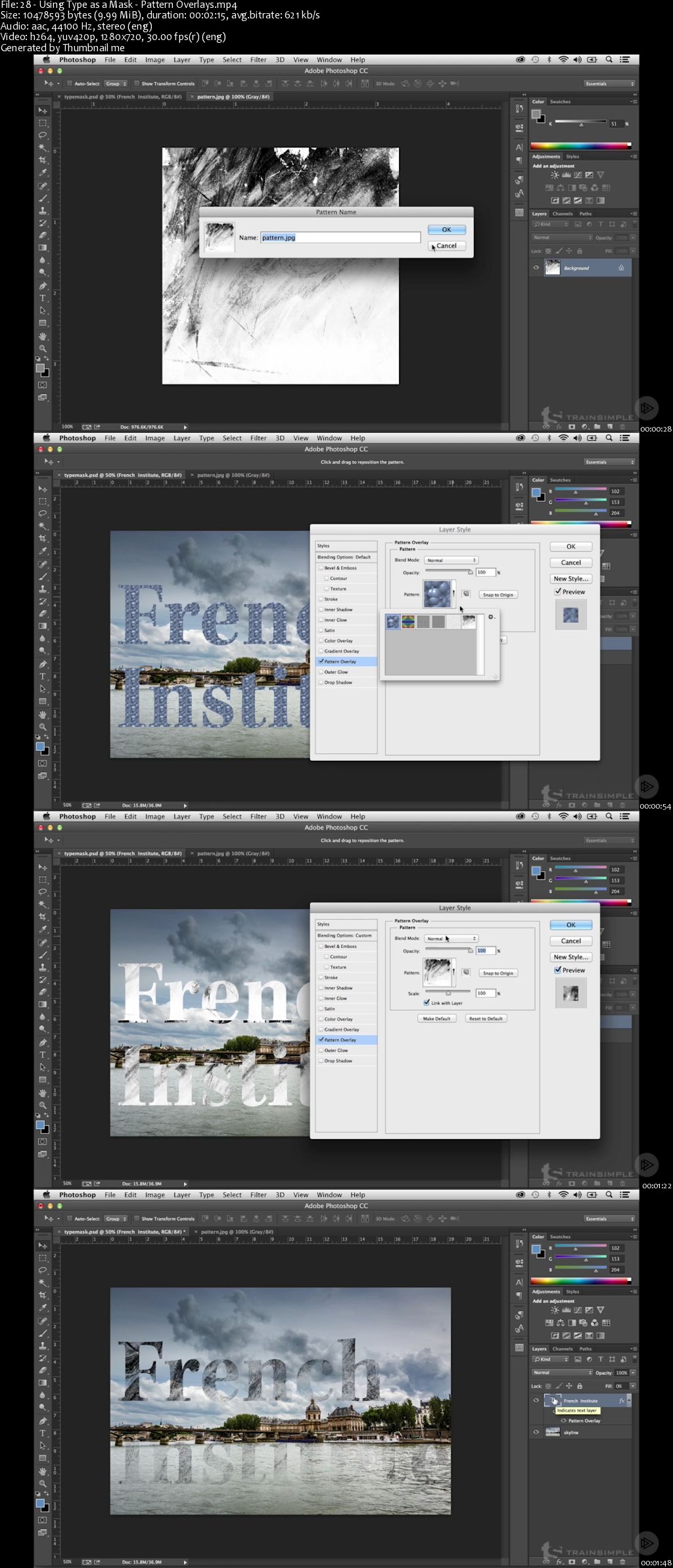
Task: Select the Hand tool in the 00:00:54 frame
Action: [43, 714]
